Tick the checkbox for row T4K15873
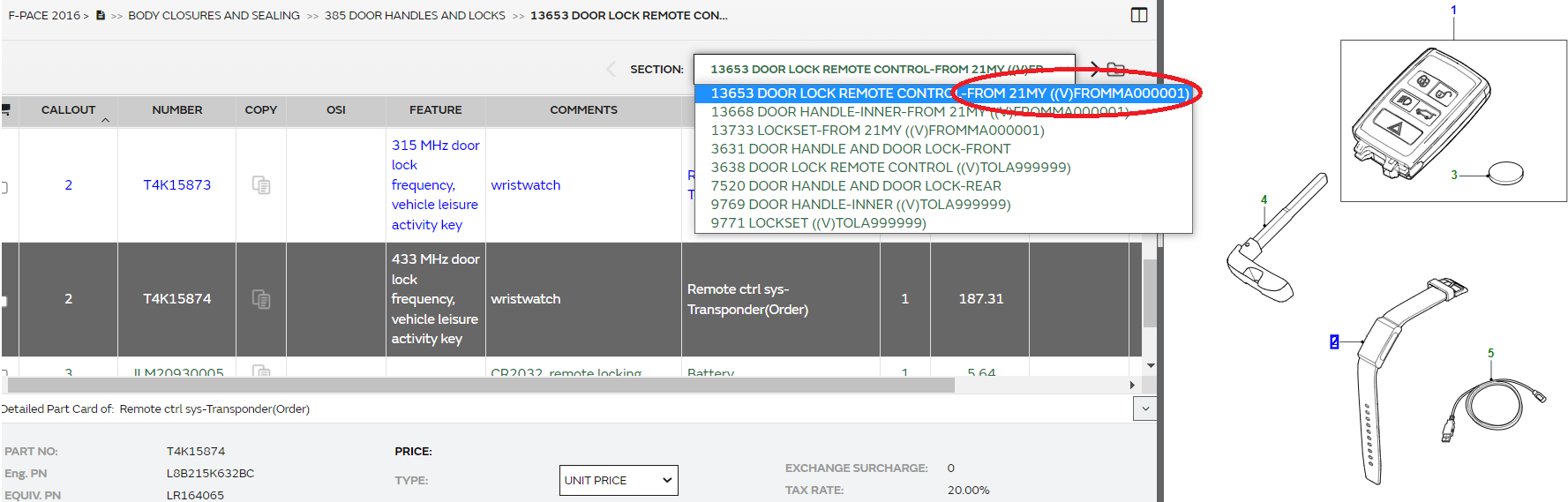This screenshot has height=502, width=1568. pyautogui.click(x=4, y=187)
